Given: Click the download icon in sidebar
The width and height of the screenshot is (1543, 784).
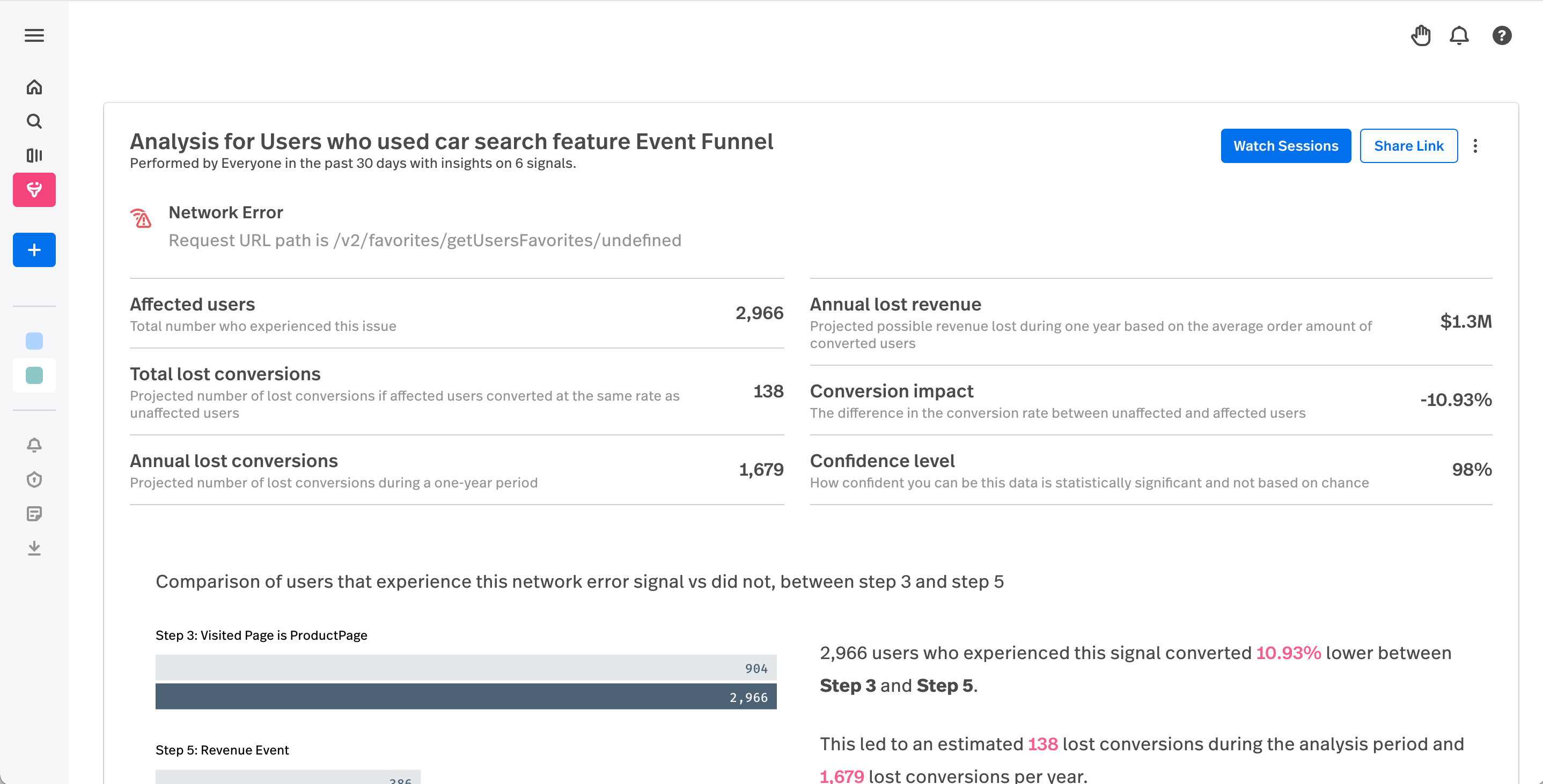Looking at the screenshot, I should coord(34,548).
